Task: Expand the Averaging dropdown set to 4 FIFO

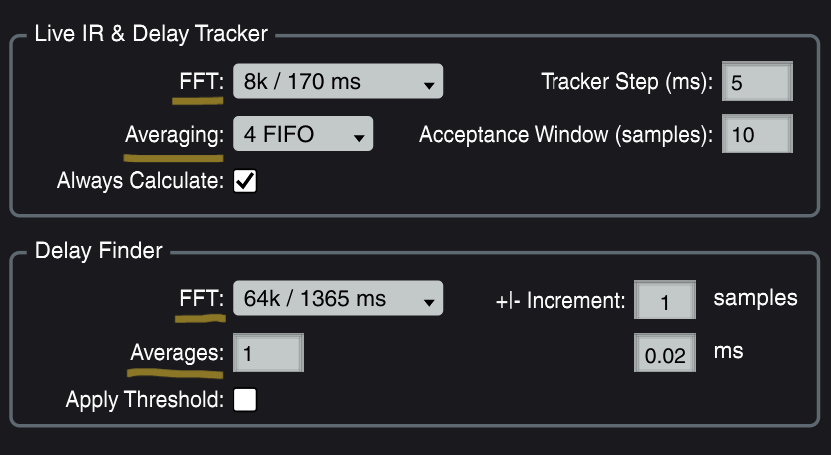Action: click(302, 134)
